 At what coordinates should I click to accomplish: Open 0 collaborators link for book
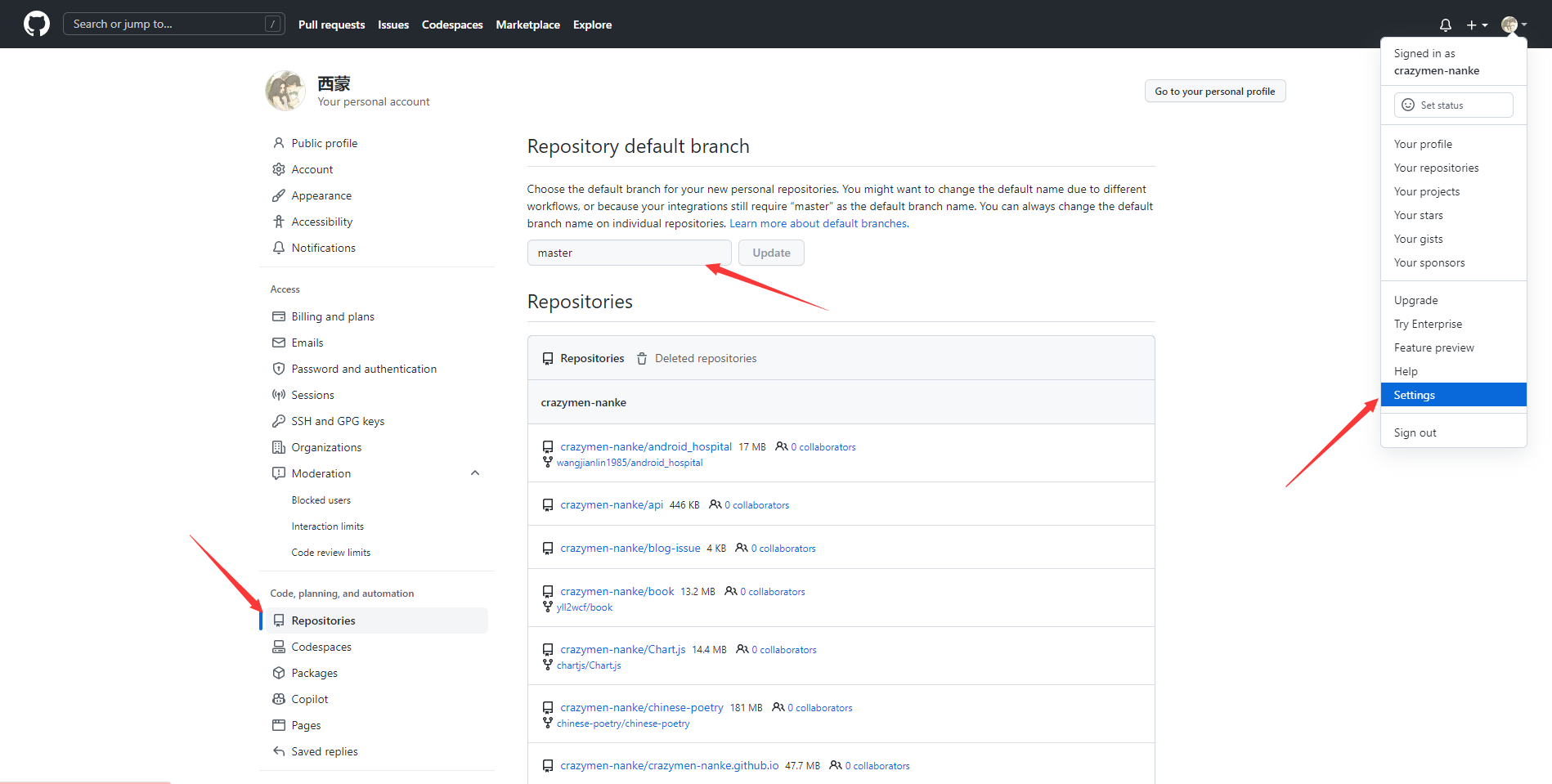pos(773,592)
